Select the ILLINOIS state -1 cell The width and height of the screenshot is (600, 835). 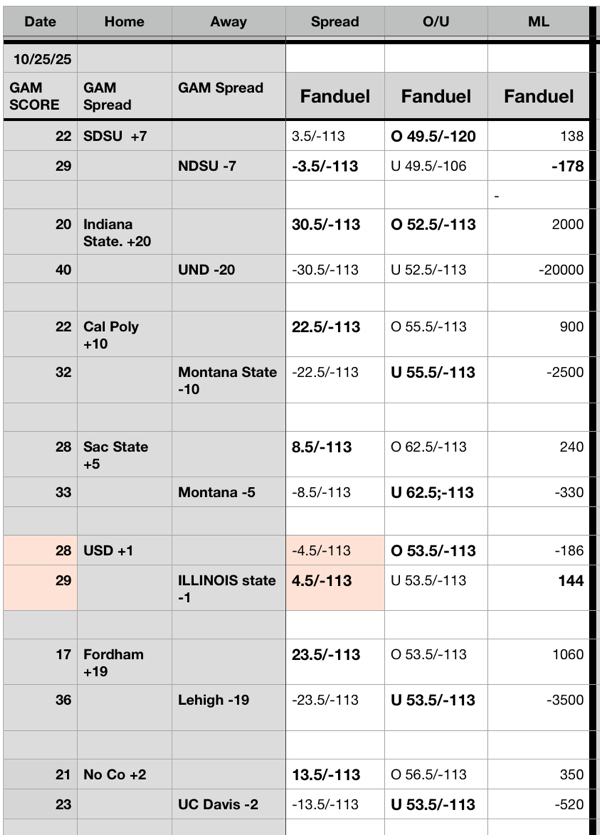point(228,588)
